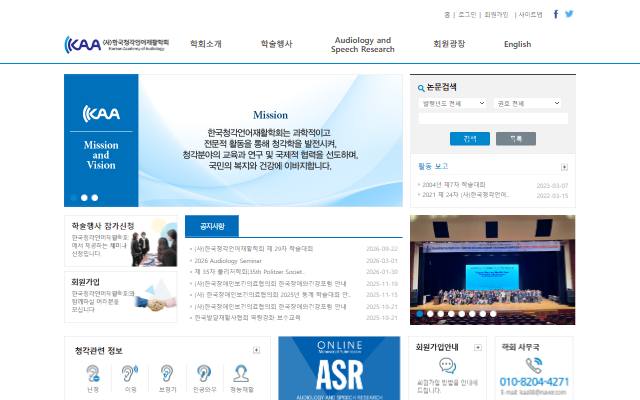Open the 학술행사 menu
This screenshot has height=400, width=640.
pyautogui.click(x=277, y=44)
